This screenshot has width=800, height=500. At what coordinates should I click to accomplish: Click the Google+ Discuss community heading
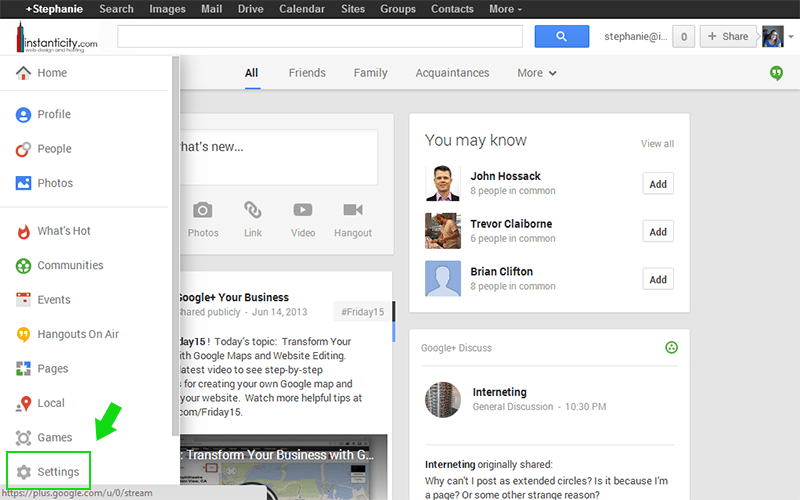point(456,348)
